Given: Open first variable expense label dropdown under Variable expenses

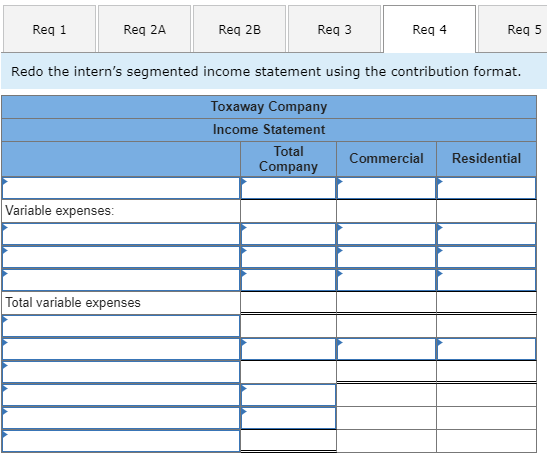Looking at the screenshot, I should pos(121,234).
